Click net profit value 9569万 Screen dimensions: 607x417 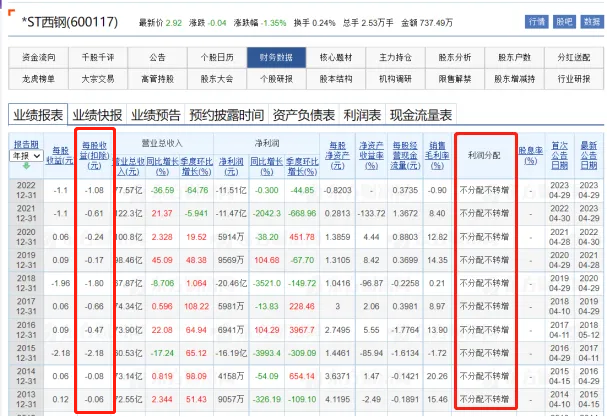(231, 260)
